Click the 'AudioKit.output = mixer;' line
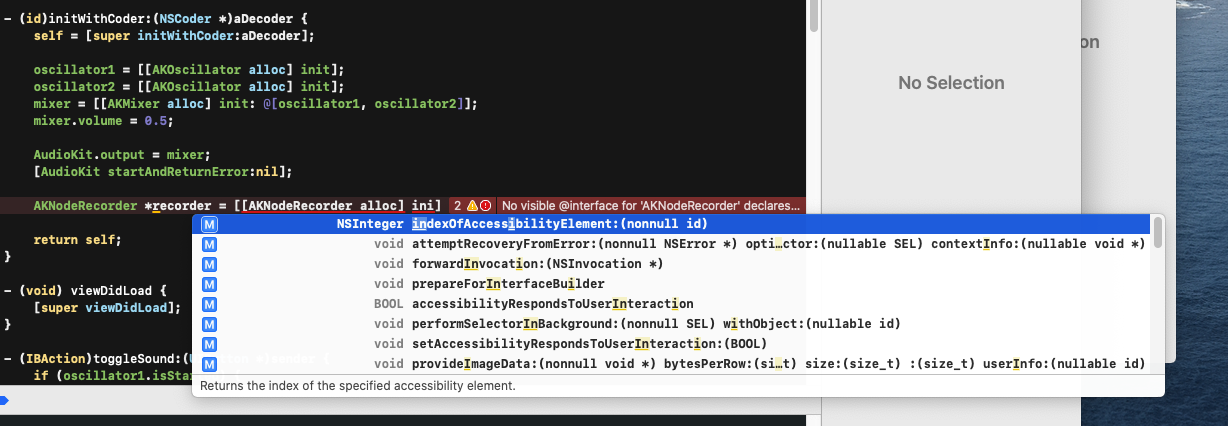This screenshot has height=426, width=1228. click(x=121, y=155)
